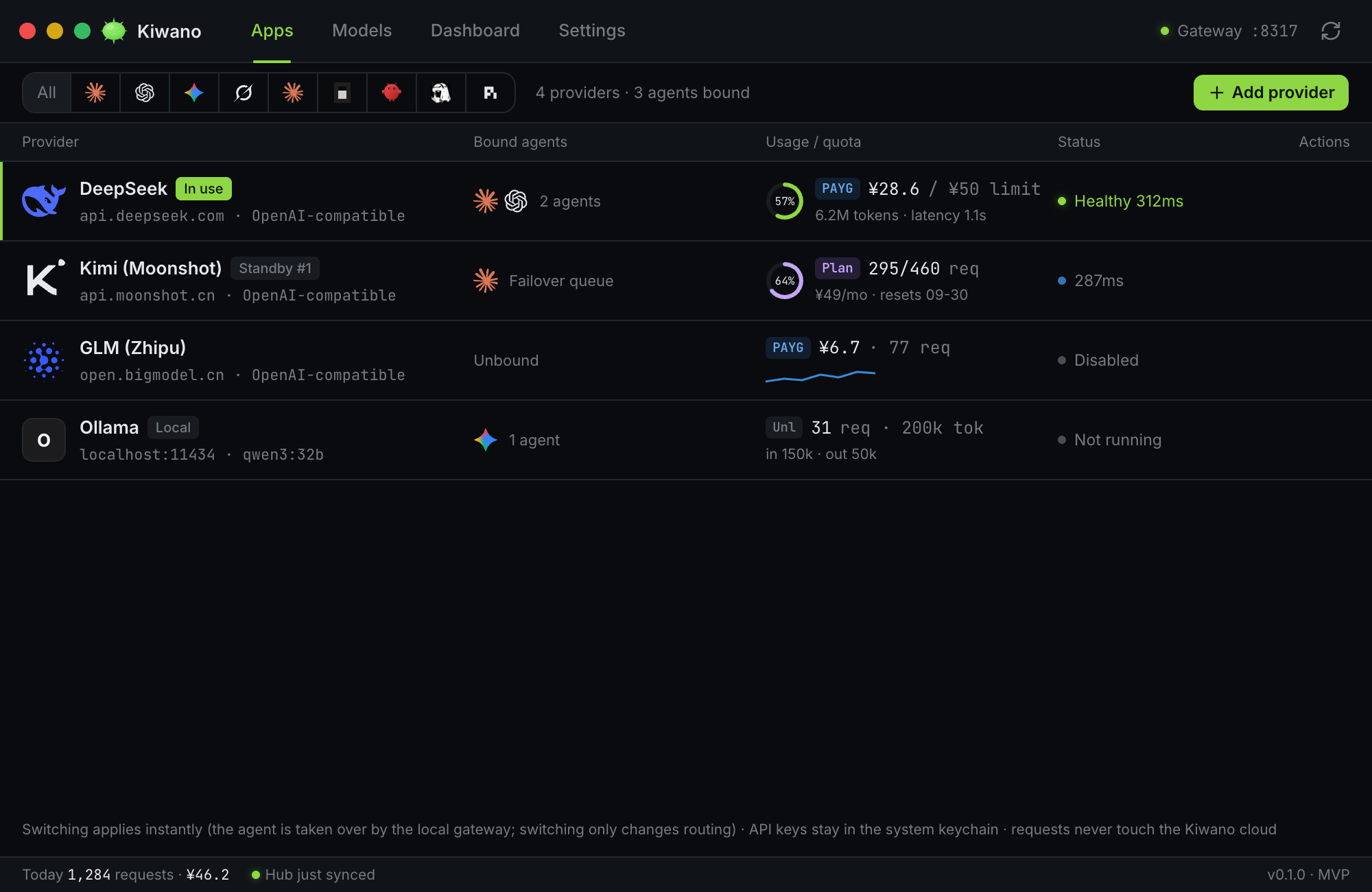Select the Ollama provider name
Screen dimensions: 1372x892
(109, 427)
